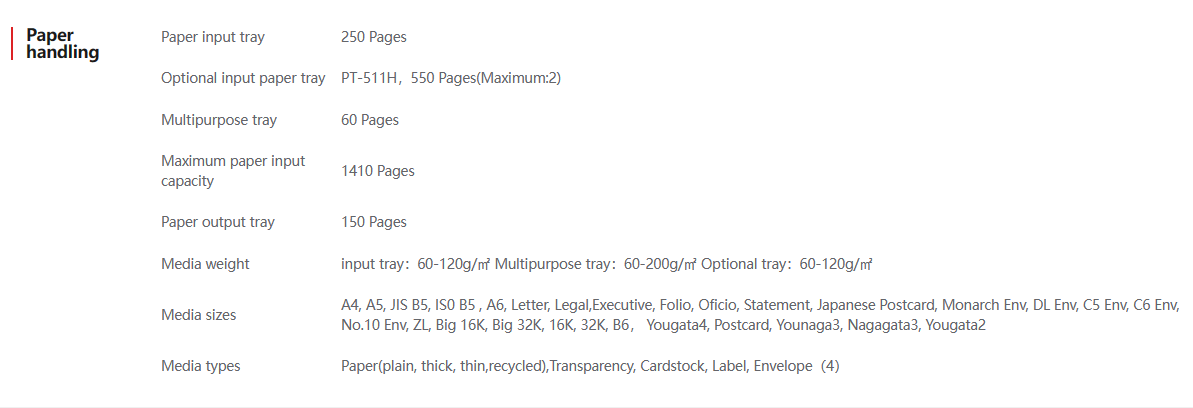Click the "1410 Pages" capacity value
This screenshot has width=1193, height=408.
click(x=377, y=171)
